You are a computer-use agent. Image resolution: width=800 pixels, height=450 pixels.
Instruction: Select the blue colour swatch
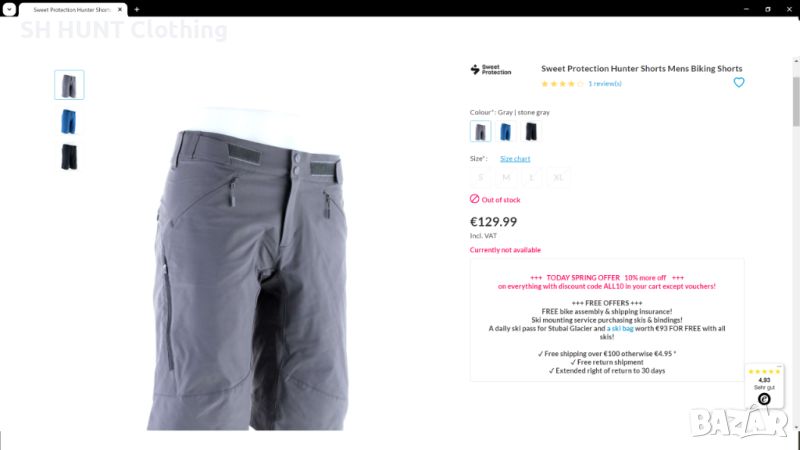(x=505, y=131)
